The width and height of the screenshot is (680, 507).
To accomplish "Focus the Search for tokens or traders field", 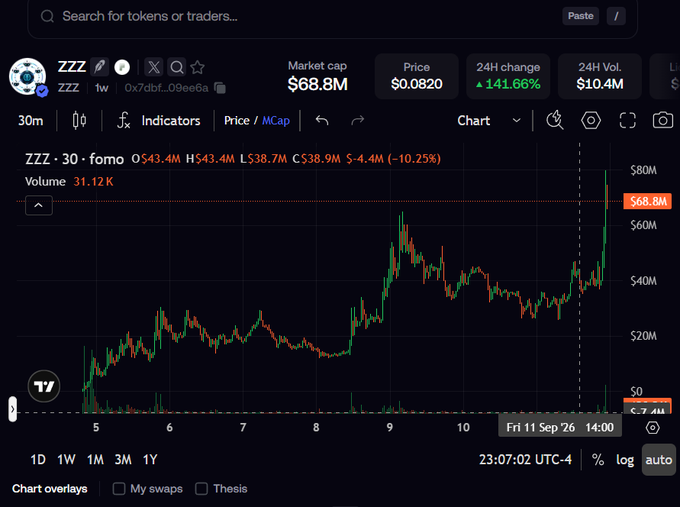I will point(333,17).
